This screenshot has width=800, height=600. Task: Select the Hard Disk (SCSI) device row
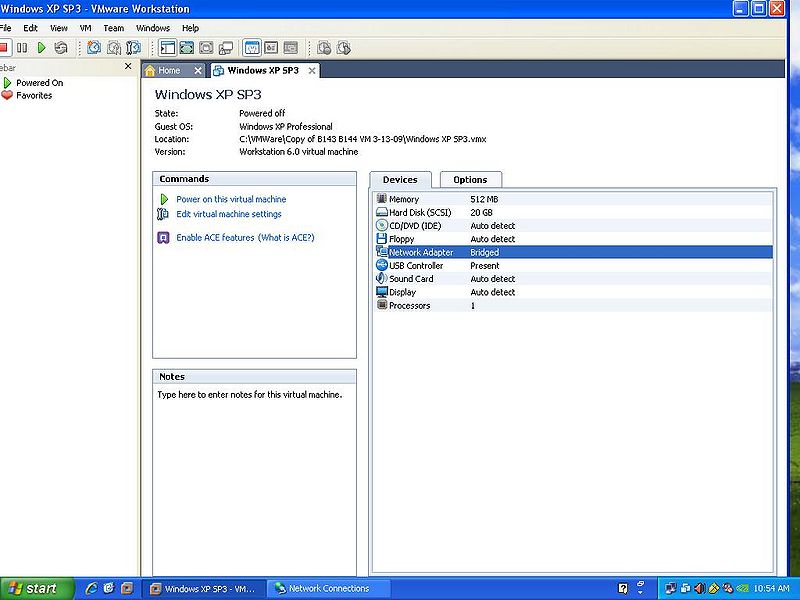coord(573,212)
